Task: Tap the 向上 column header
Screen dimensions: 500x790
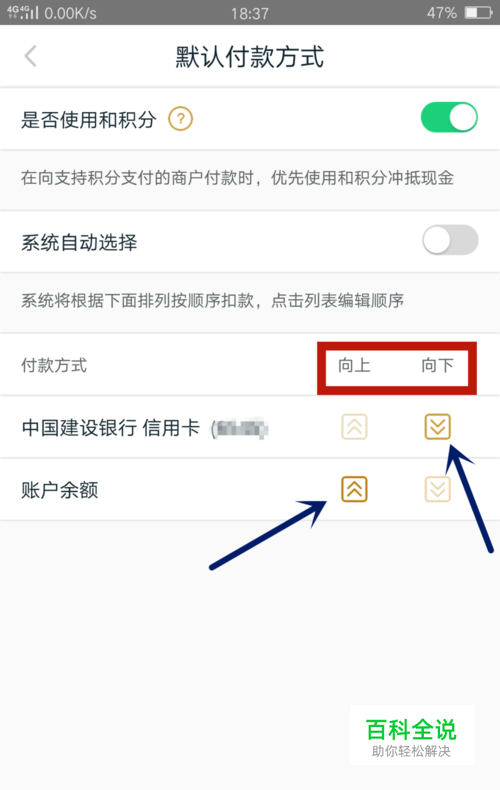Action: [354, 365]
